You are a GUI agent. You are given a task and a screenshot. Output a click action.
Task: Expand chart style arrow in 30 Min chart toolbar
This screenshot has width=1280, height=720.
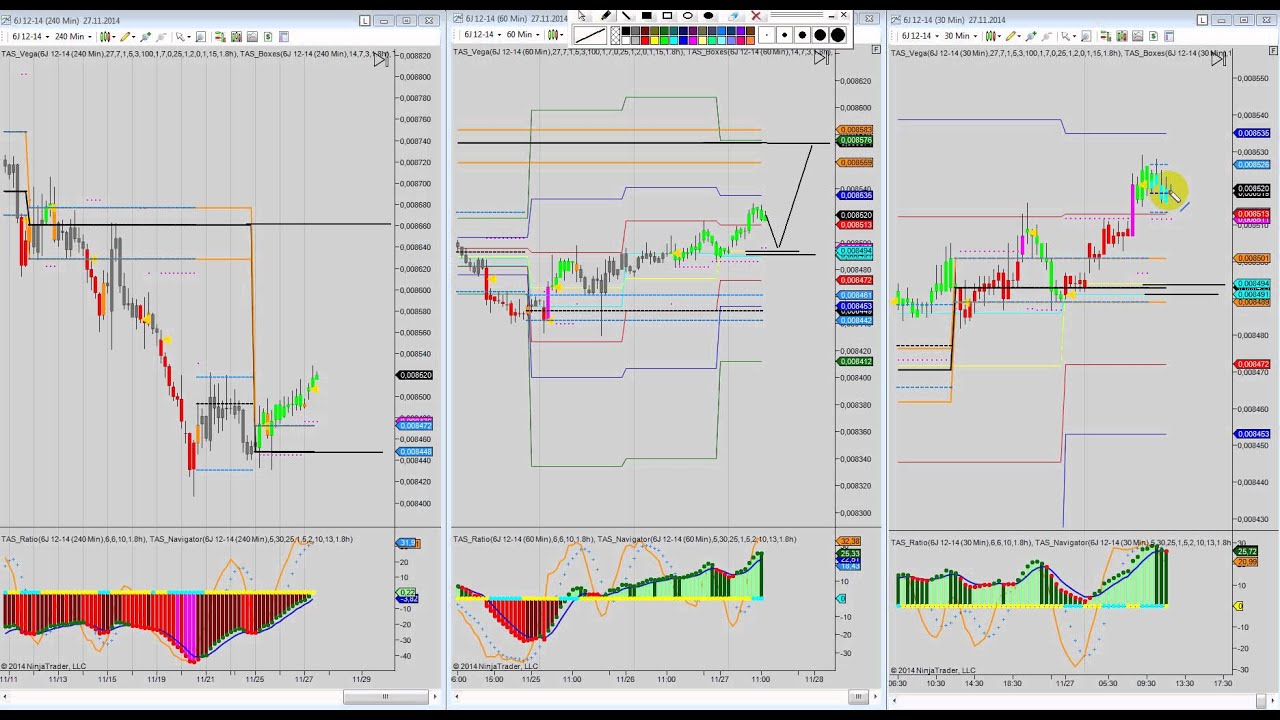click(1000, 36)
